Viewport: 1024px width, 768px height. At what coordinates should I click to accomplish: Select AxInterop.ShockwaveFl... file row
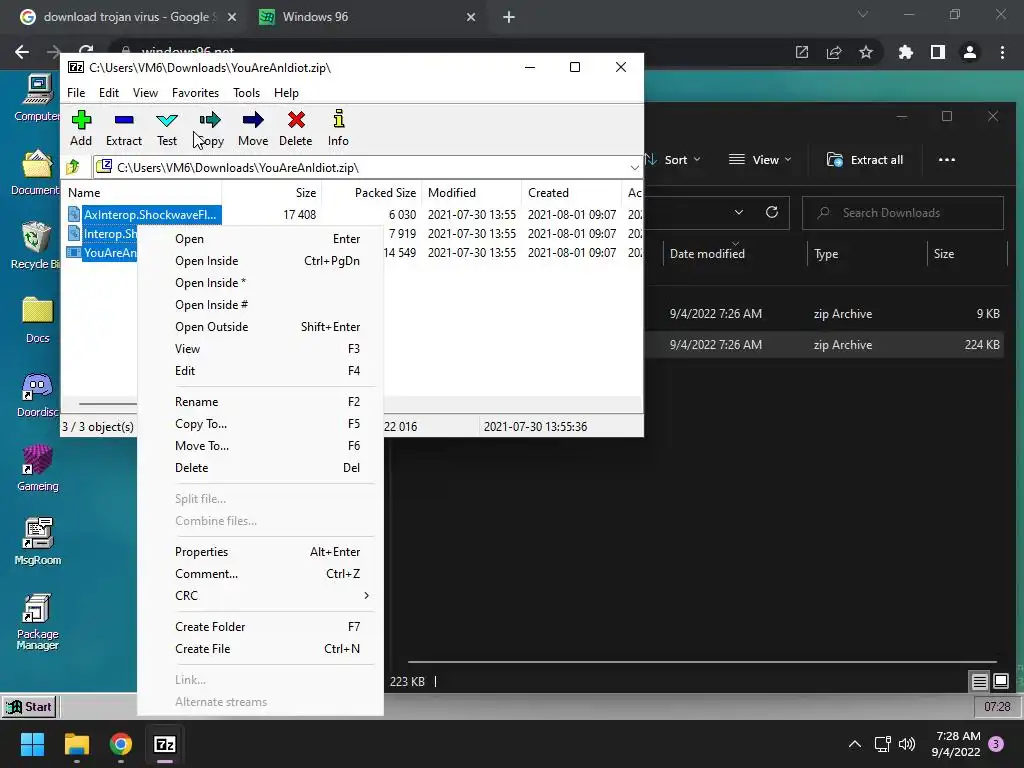[x=144, y=214]
